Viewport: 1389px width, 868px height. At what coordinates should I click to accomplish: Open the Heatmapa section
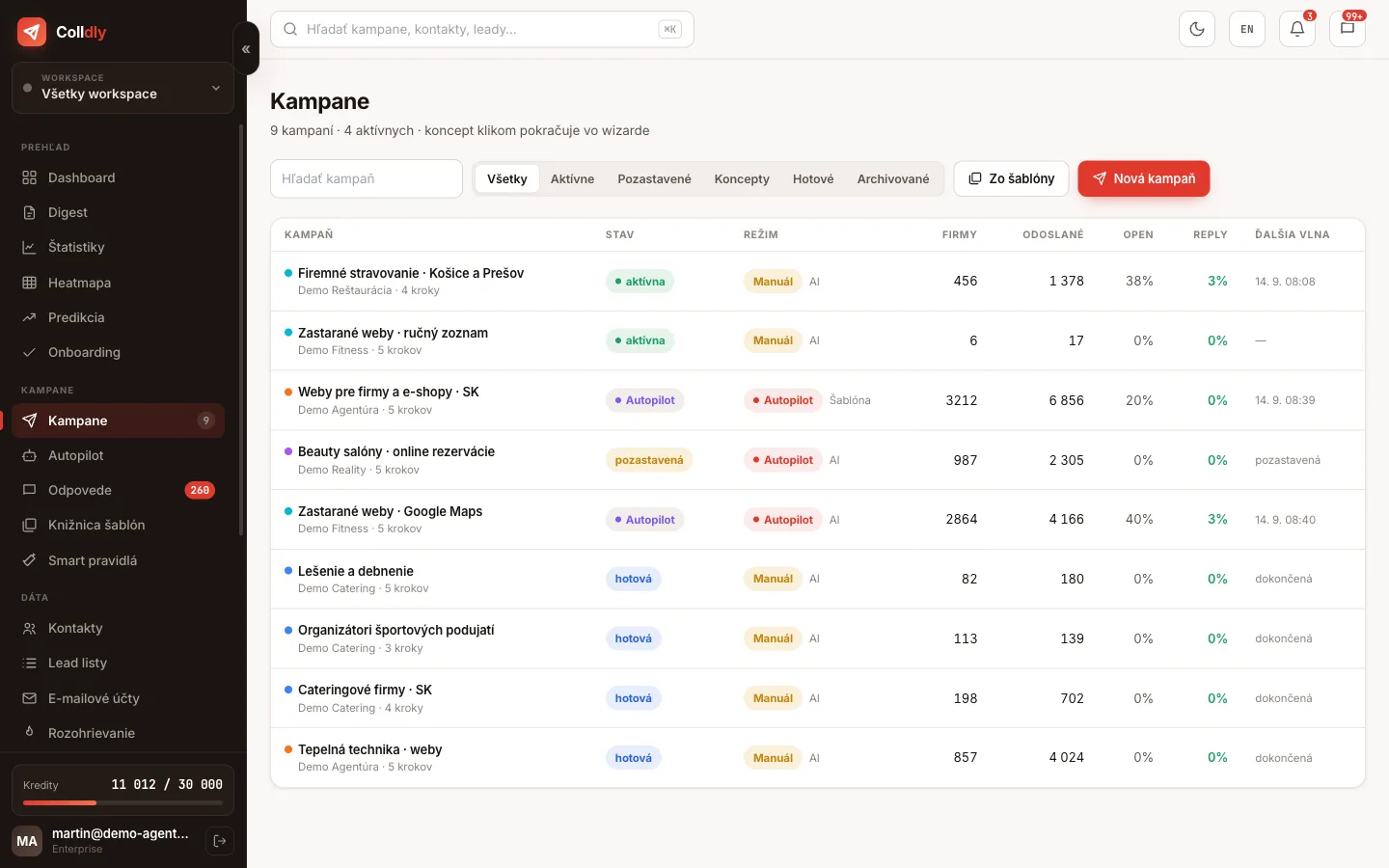click(x=118, y=283)
